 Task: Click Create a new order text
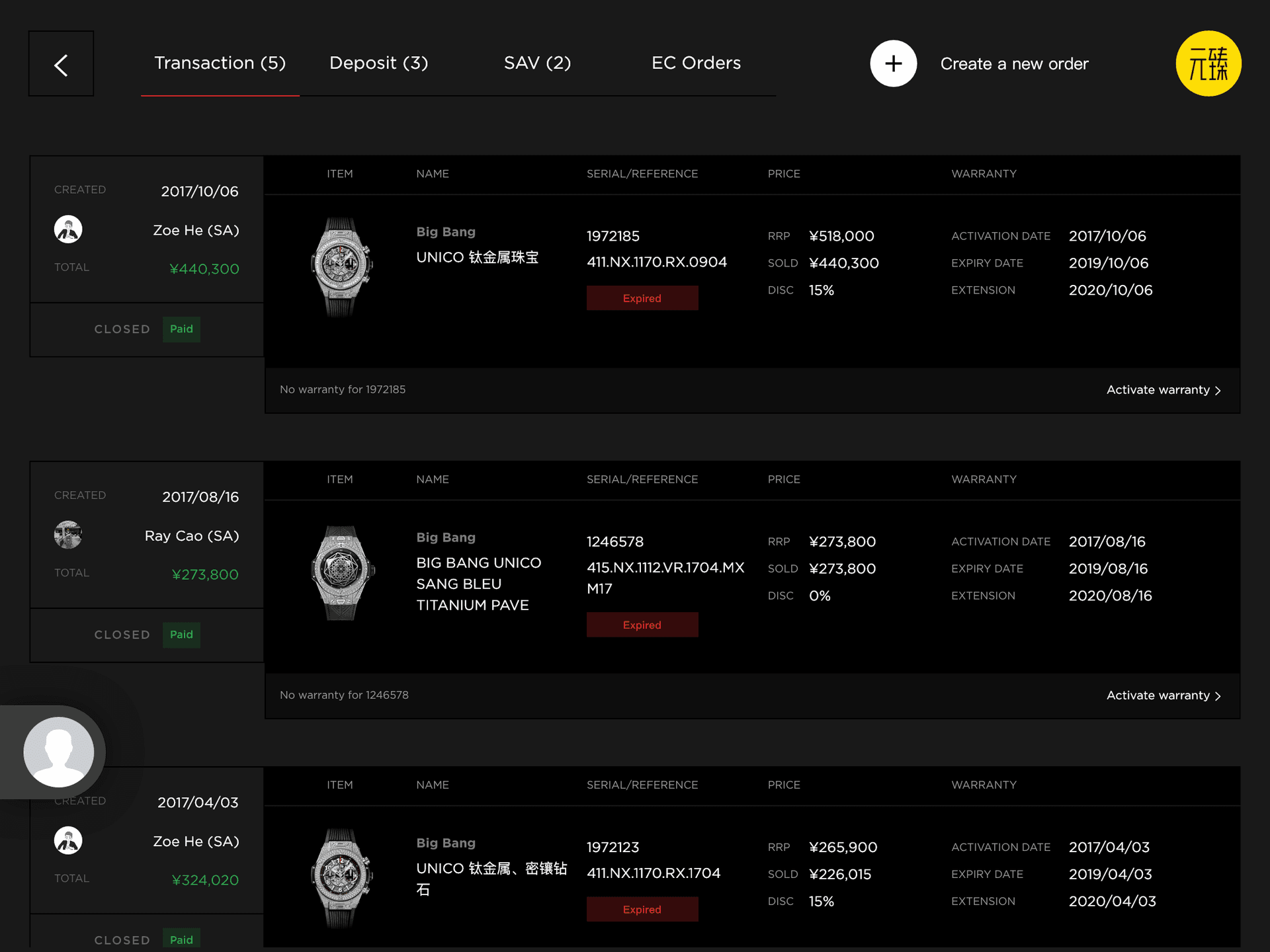click(x=1014, y=64)
